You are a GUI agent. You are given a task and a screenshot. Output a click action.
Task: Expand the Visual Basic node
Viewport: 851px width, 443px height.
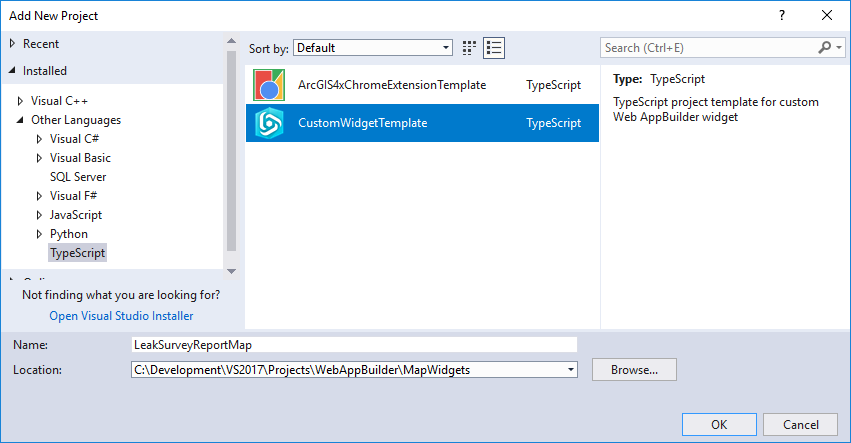[39, 157]
